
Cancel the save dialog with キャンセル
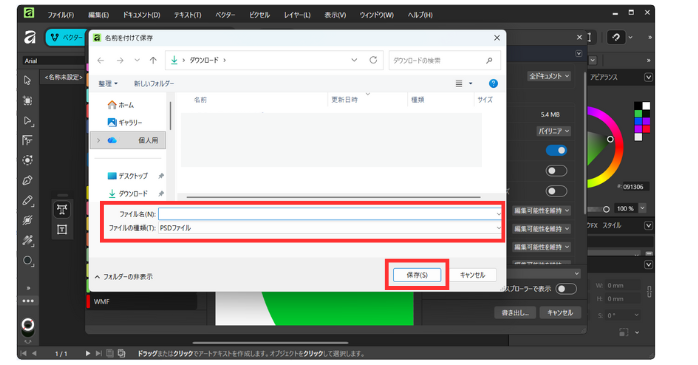click(473, 275)
